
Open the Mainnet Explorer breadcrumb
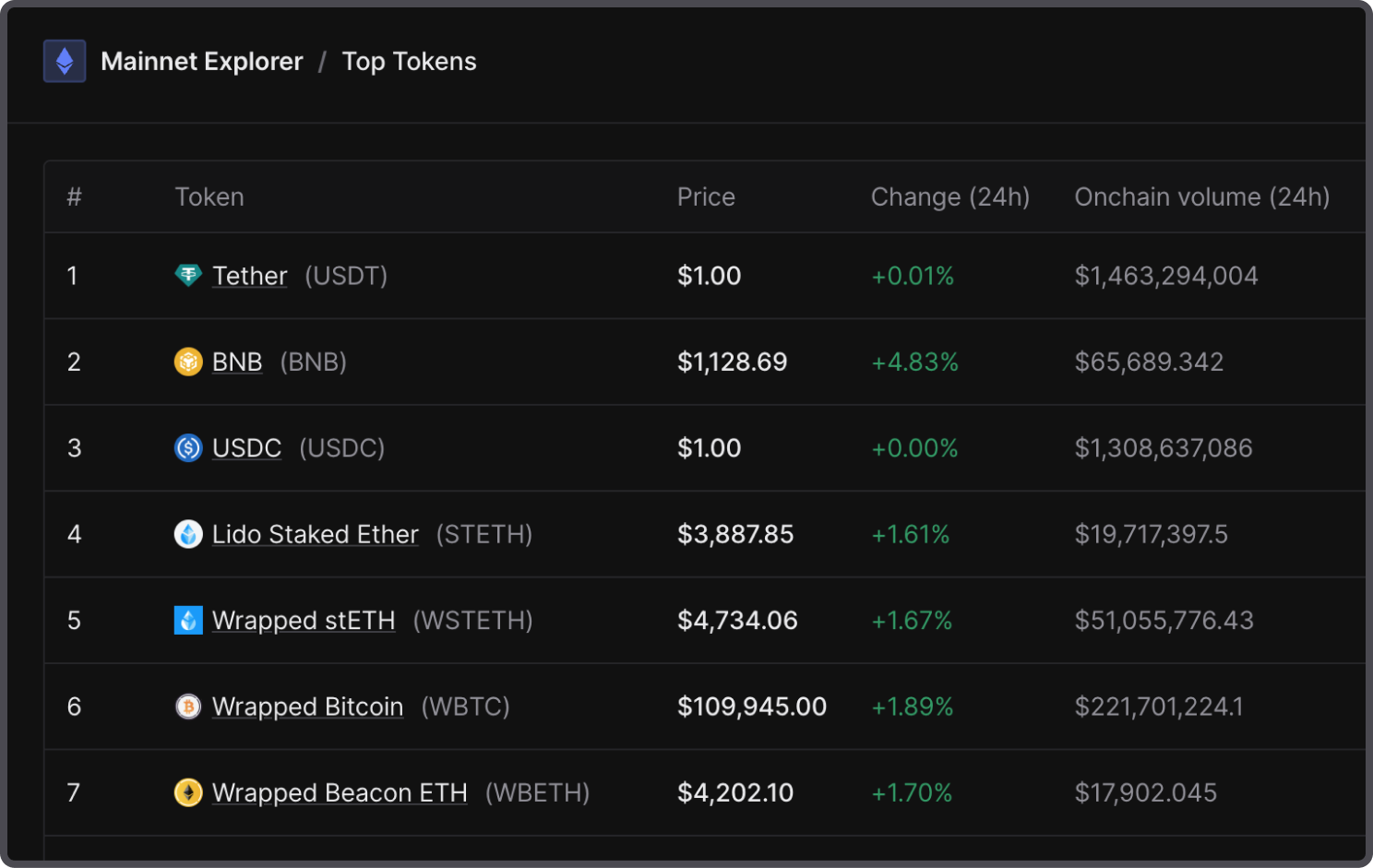point(202,62)
